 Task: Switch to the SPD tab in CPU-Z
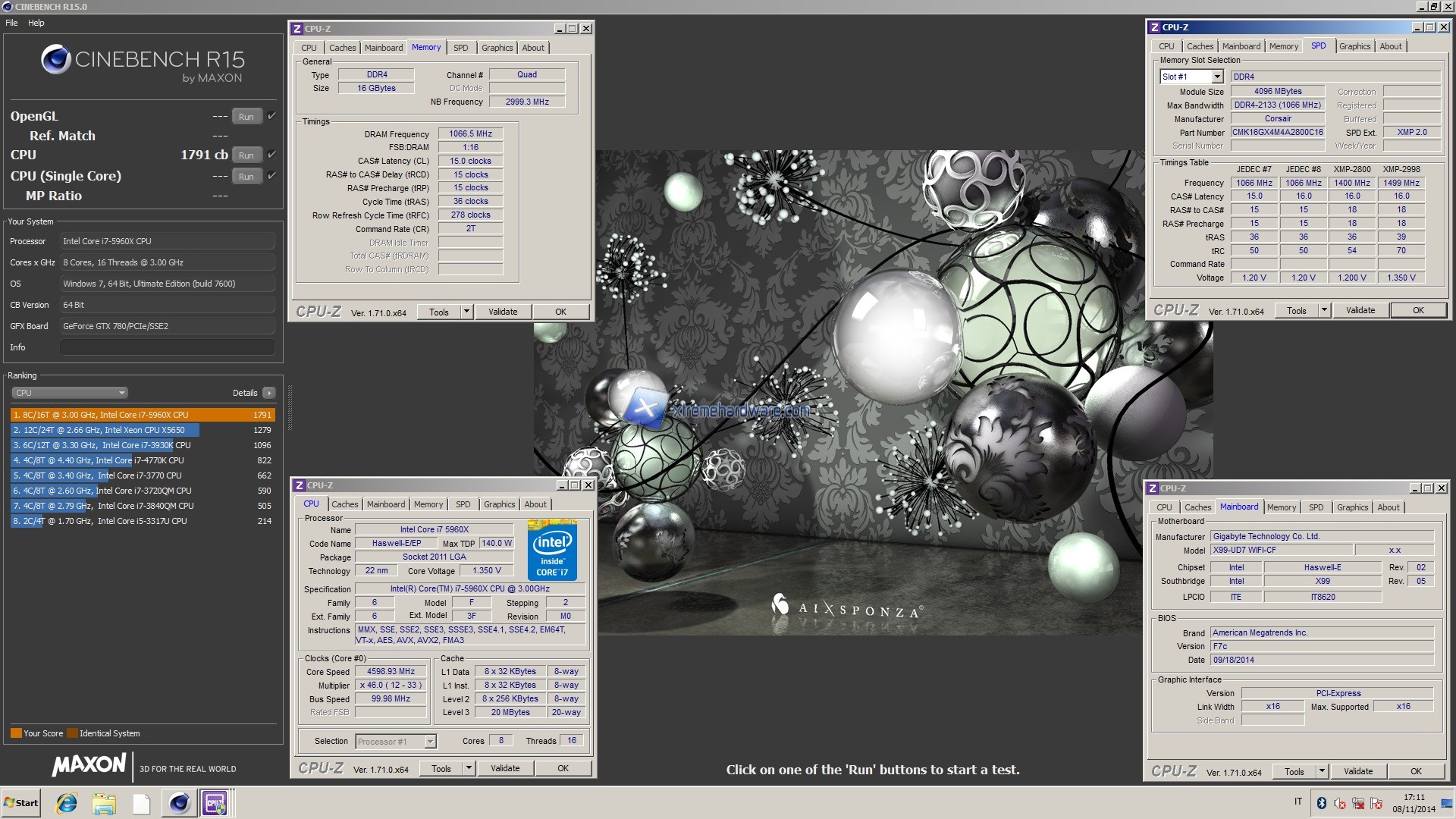click(460, 47)
